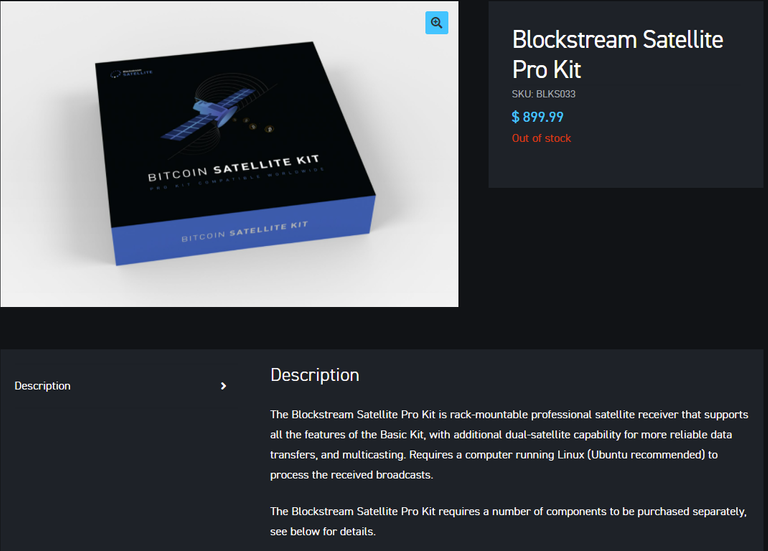Click the $ 899.99 price
Image resolution: width=768 pixels, height=551 pixels.
point(537,117)
